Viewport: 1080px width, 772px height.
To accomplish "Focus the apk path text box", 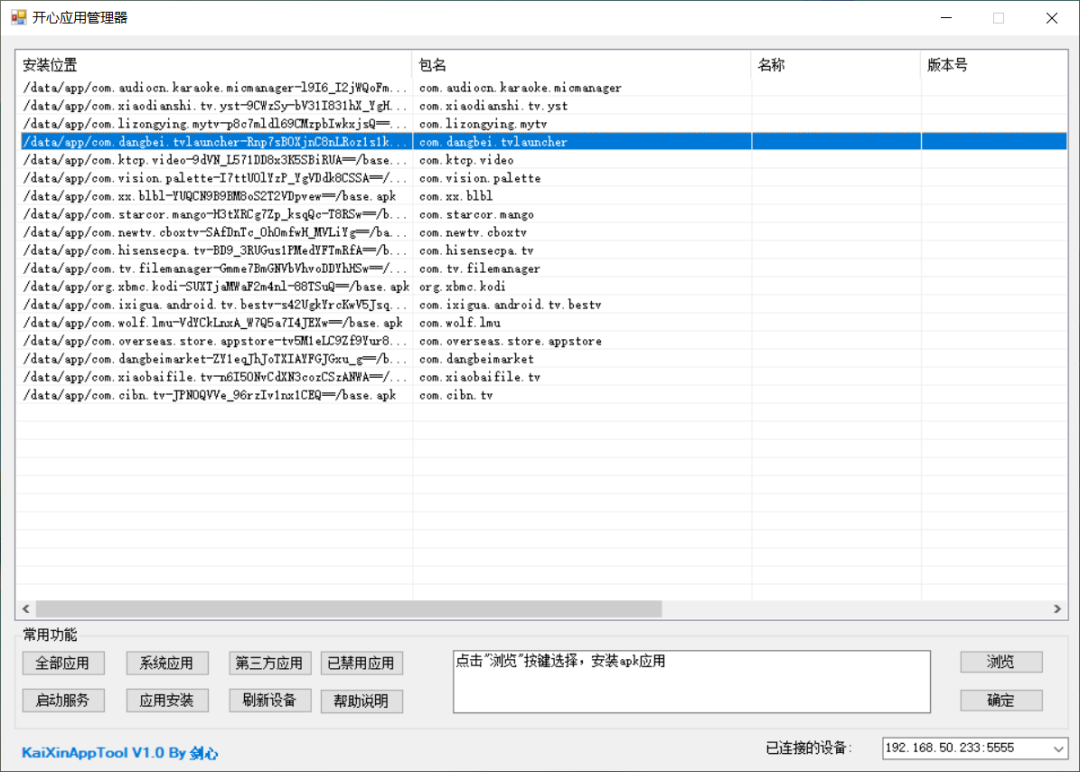I will [x=692, y=681].
